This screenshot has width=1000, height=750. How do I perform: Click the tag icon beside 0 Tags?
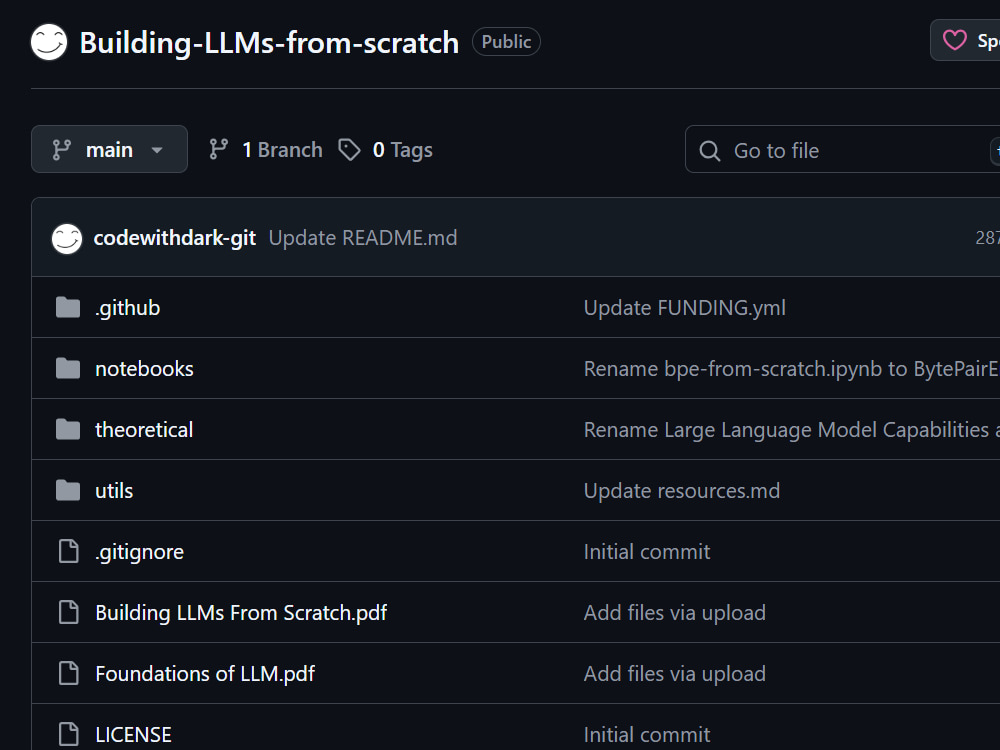[349, 150]
